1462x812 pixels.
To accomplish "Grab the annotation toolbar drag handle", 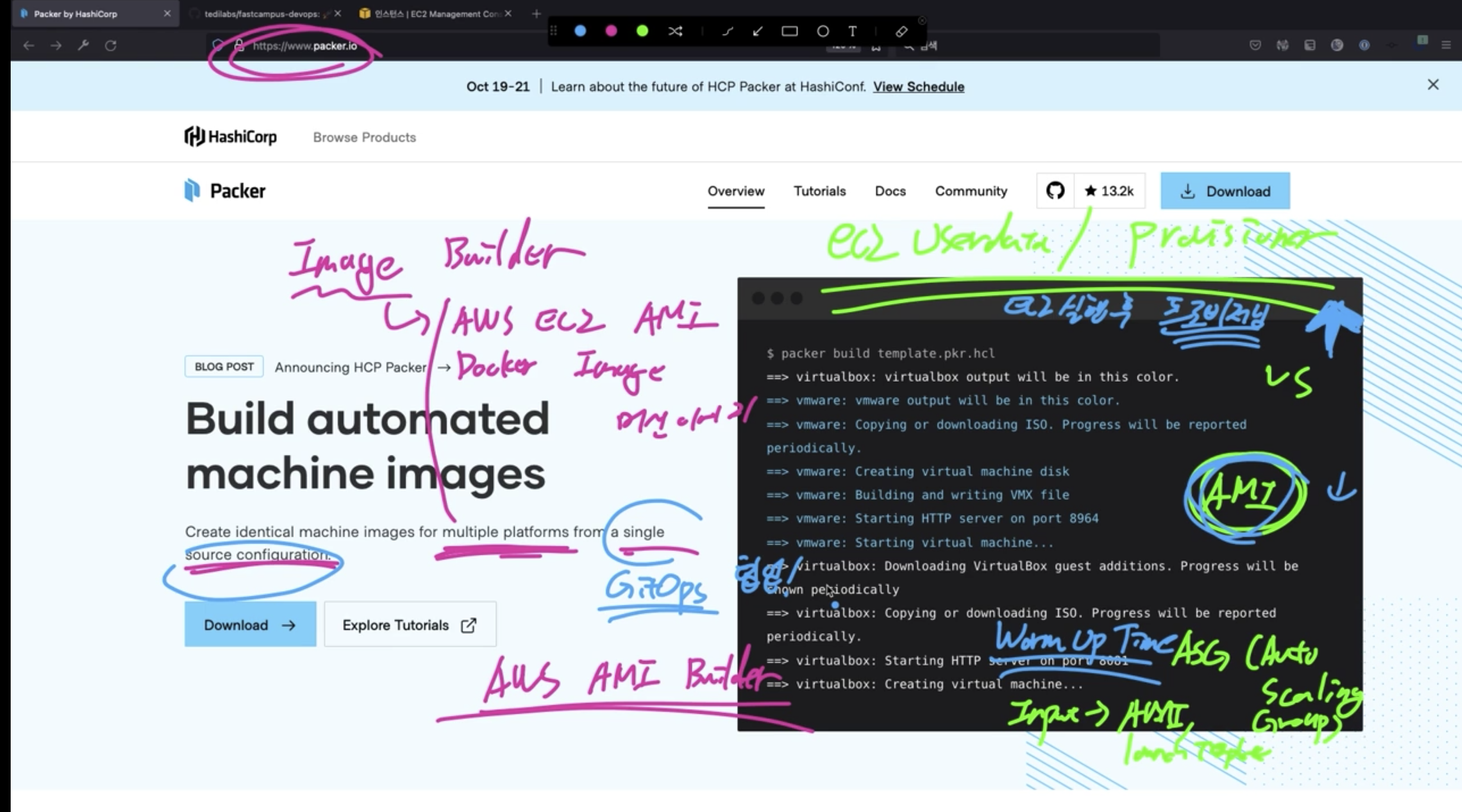I will point(554,31).
